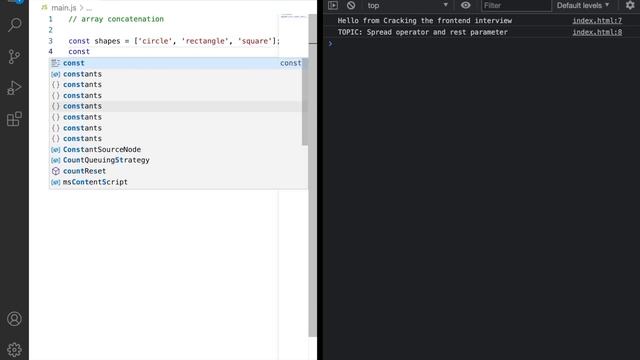Select the 'const' keyword suggestion
The image size is (640, 360).
tap(178, 63)
